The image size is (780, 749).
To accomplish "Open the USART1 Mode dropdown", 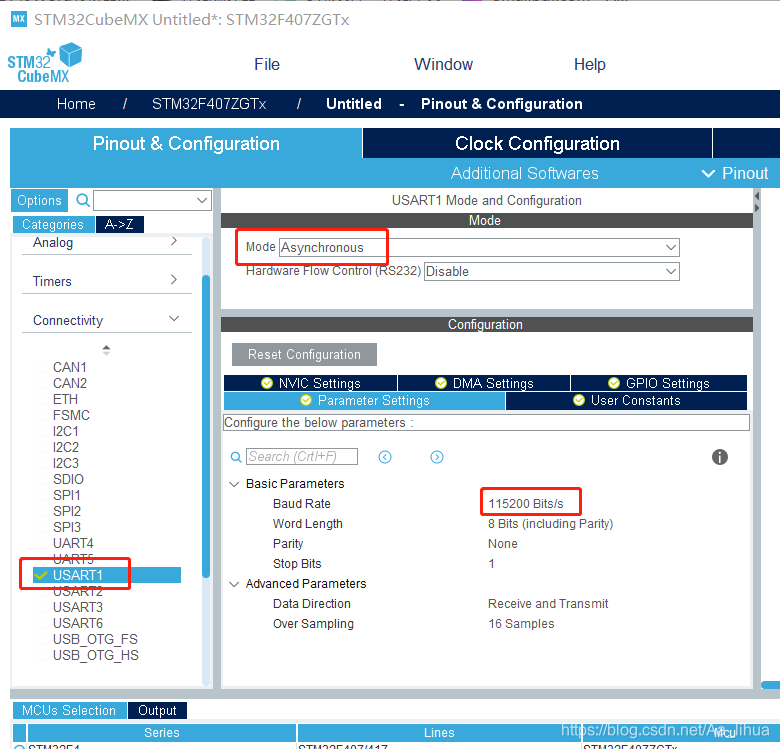I will pyautogui.click(x=479, y=247).
